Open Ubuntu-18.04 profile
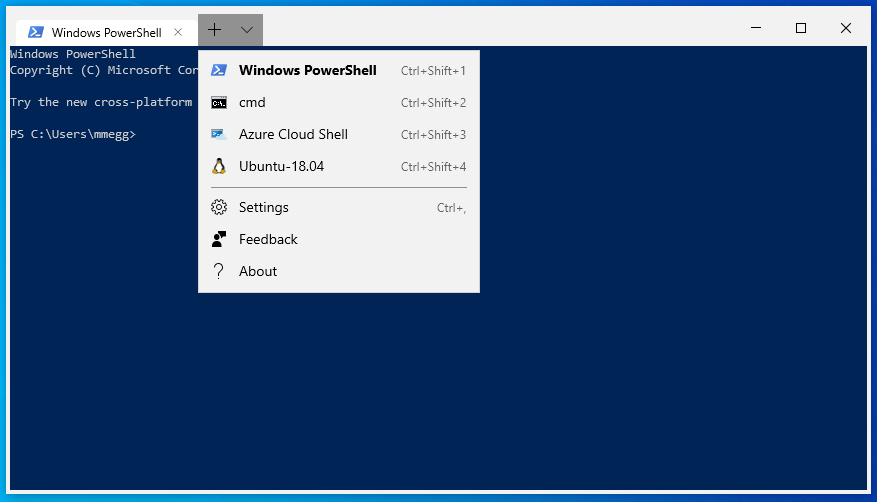 point(338,167)
